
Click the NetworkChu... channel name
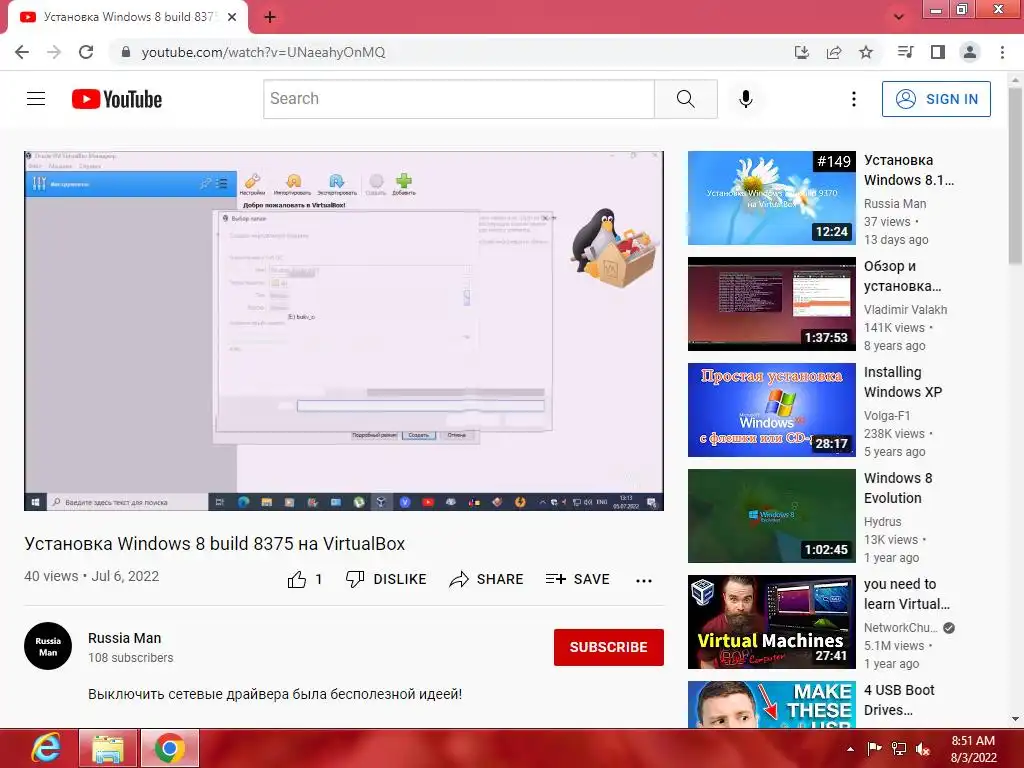point(900,628)
